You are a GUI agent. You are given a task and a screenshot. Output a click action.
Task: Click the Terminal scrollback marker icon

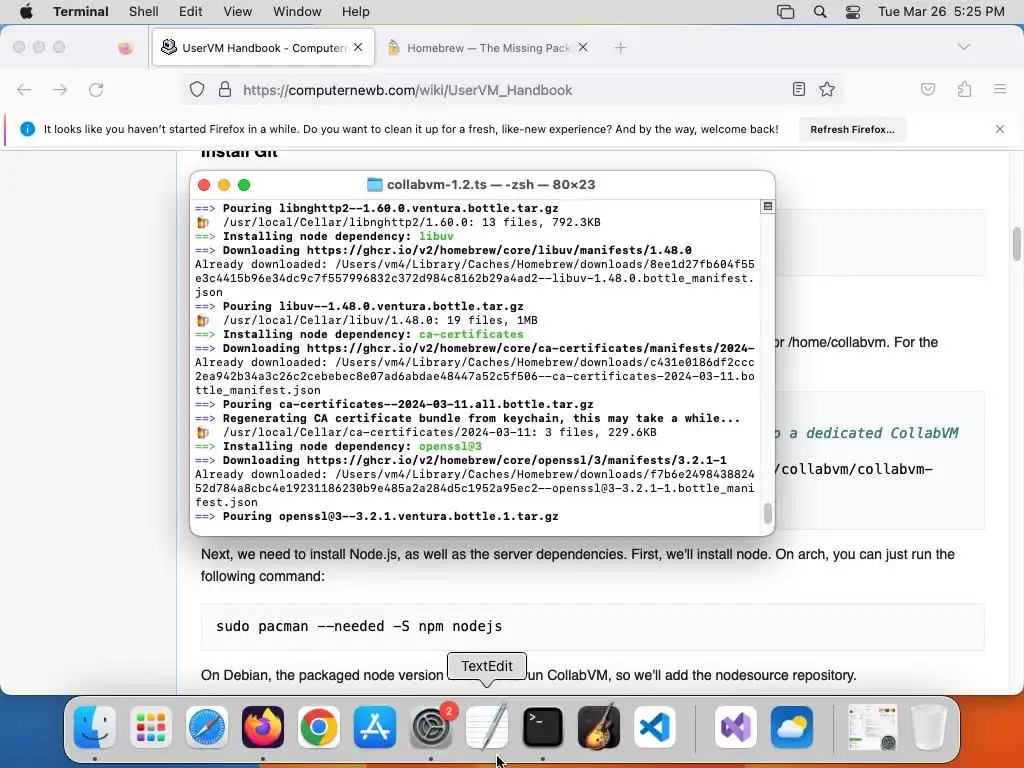[x=768, y=206]
